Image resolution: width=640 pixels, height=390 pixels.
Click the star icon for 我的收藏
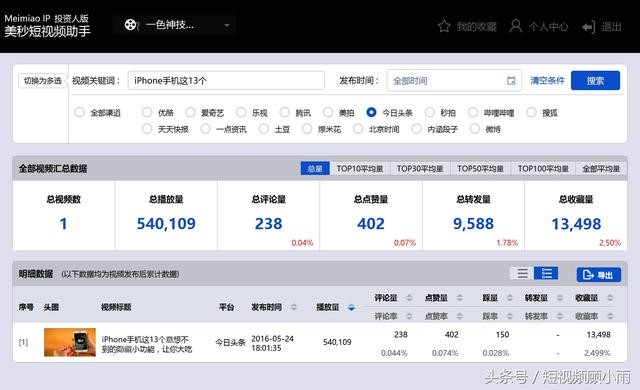click(444, 27)
